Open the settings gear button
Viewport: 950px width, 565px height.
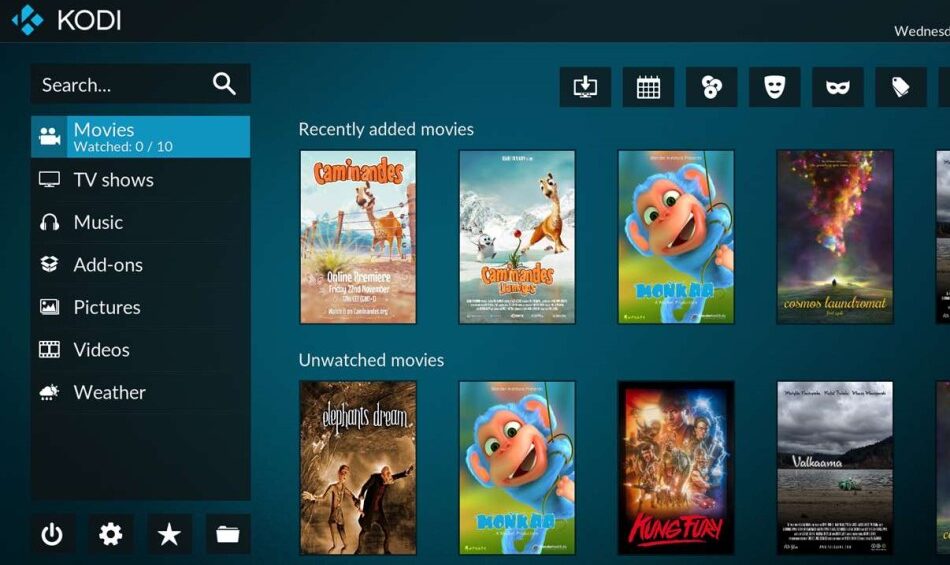coord(110,534)
